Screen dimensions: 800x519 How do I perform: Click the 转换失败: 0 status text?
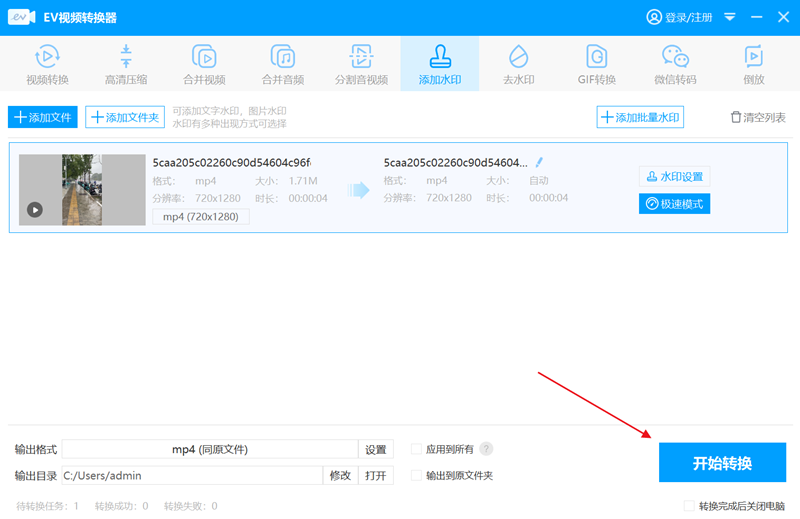pos(191,506)
